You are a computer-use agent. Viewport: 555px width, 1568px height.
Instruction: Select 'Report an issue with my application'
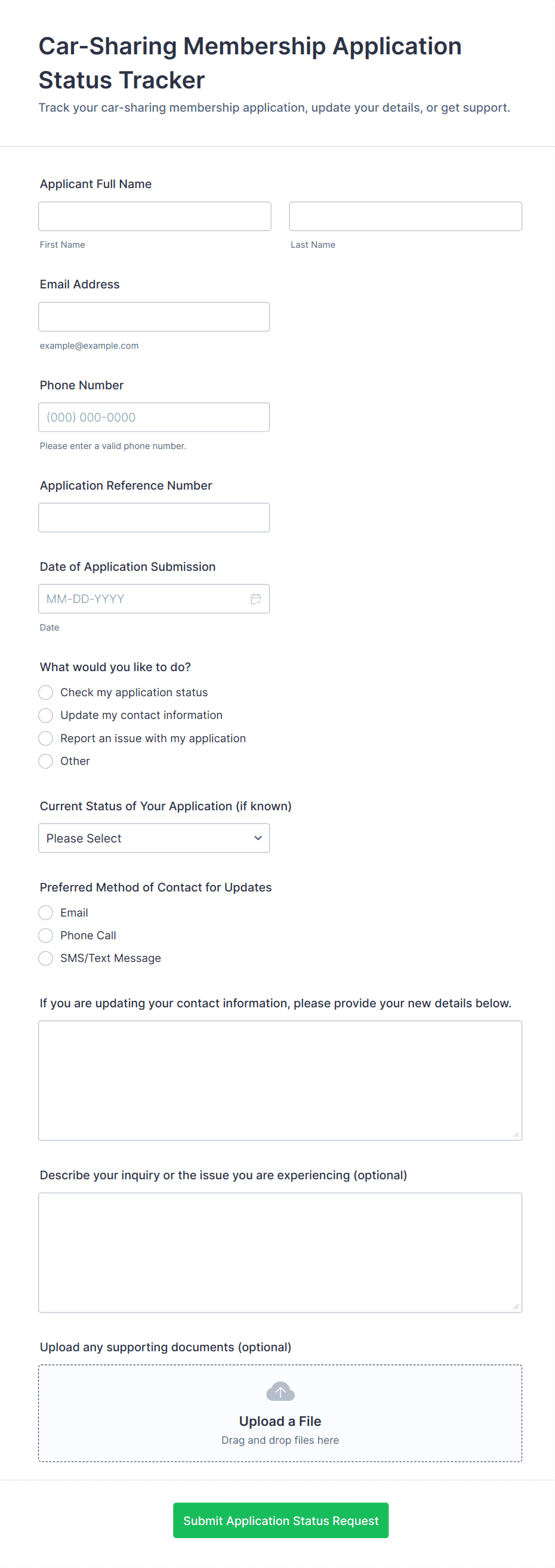[x=45, y=739]
